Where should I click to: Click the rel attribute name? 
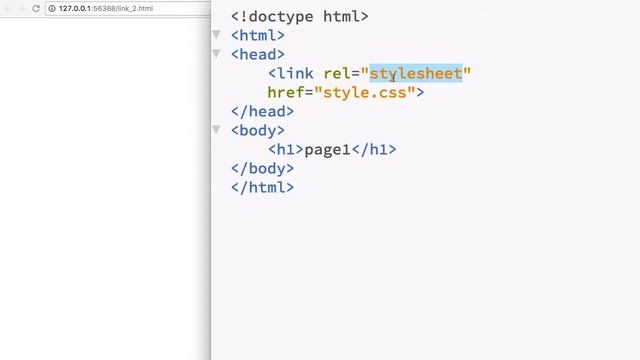[337, 73]
